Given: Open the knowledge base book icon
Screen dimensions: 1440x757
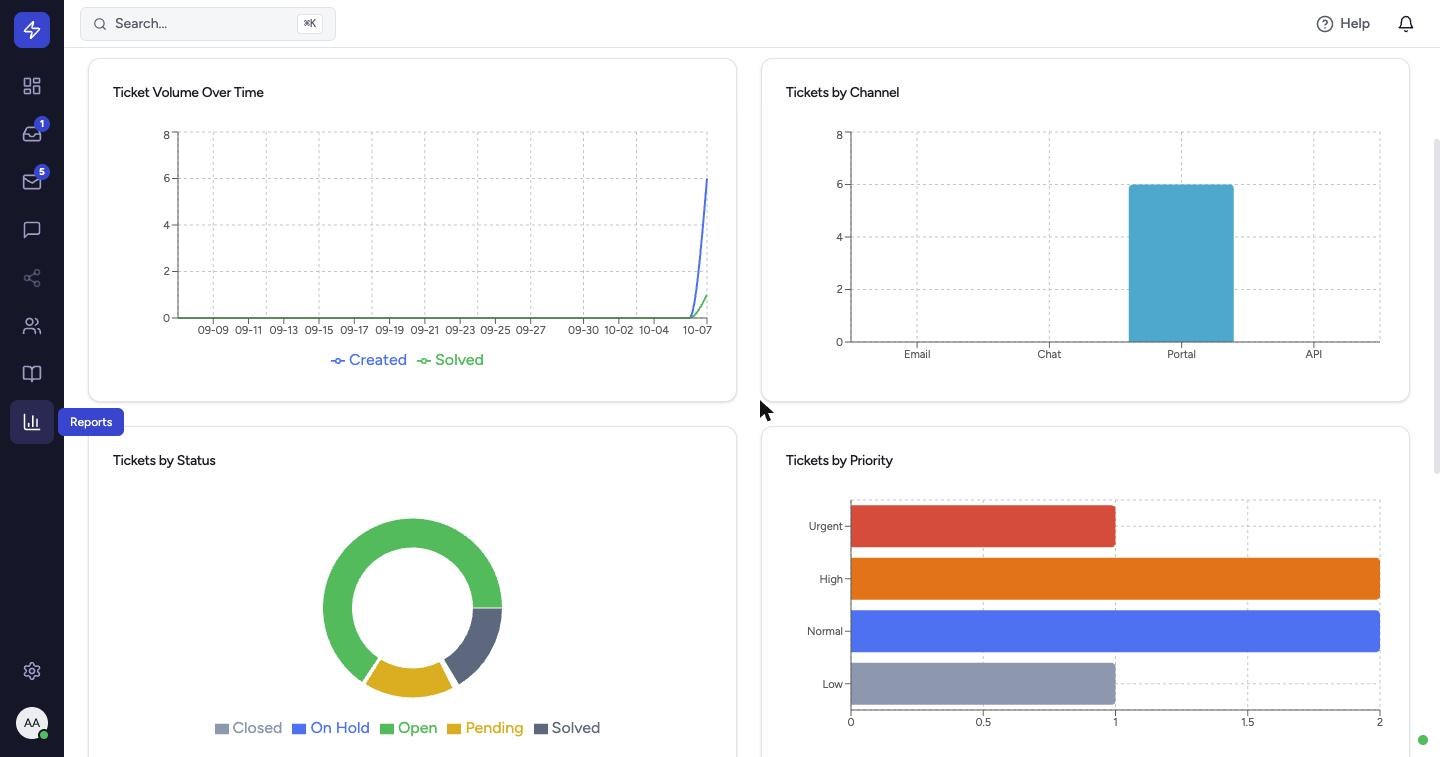Looking at the screenshot, I should tap(32, 374).
